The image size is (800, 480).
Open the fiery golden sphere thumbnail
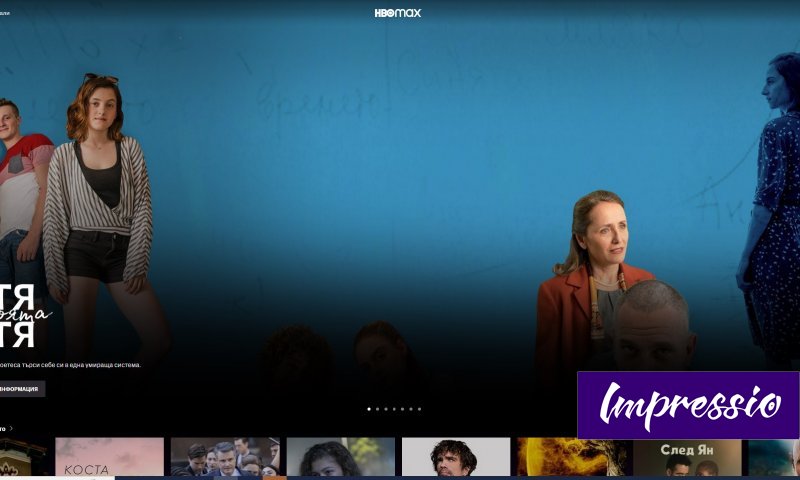tap(572, 457)
